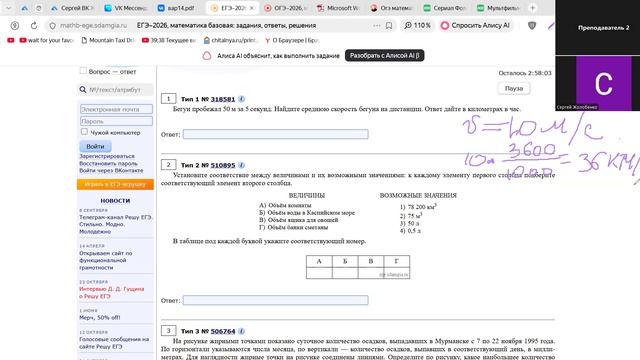Focus the 'Электронная почта' field
The width and height of the screenshot is (640, 360).
[116, 109]
